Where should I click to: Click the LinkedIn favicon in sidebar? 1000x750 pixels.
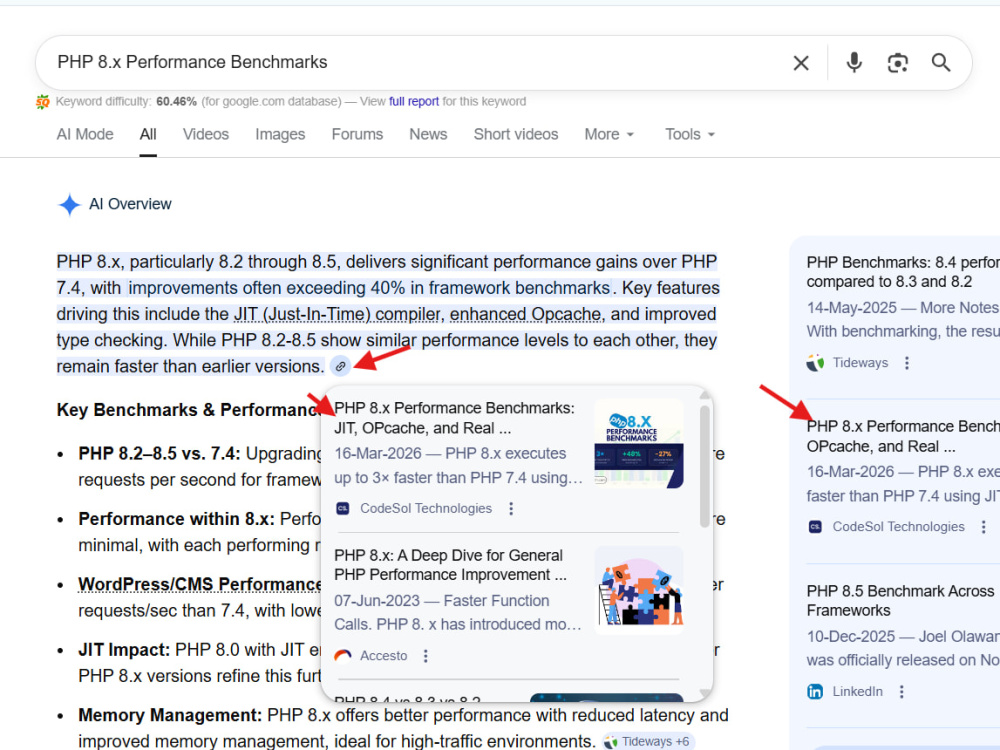click(x=815, y=692)
